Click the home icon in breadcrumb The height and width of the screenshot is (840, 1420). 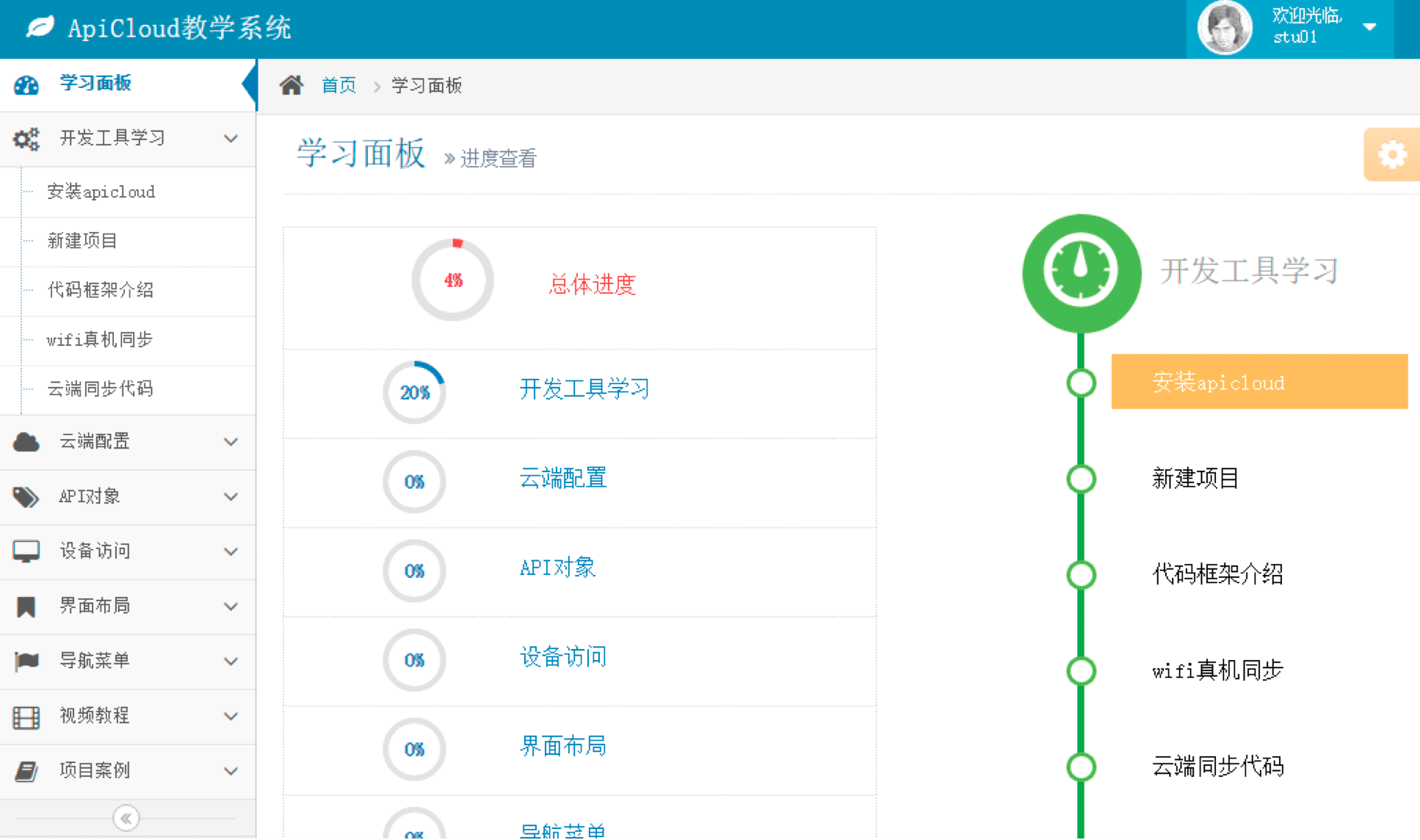291,85
